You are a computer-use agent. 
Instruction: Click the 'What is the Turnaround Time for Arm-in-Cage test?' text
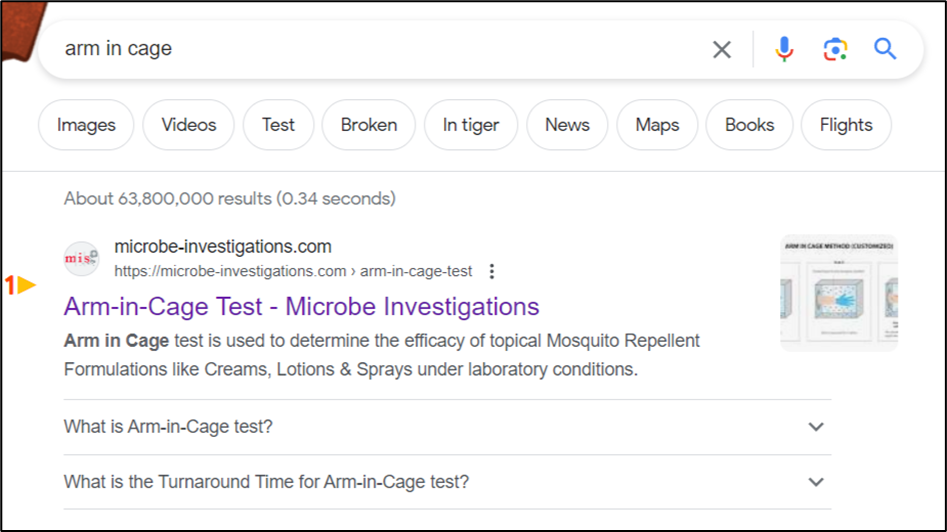coord(266,482)
